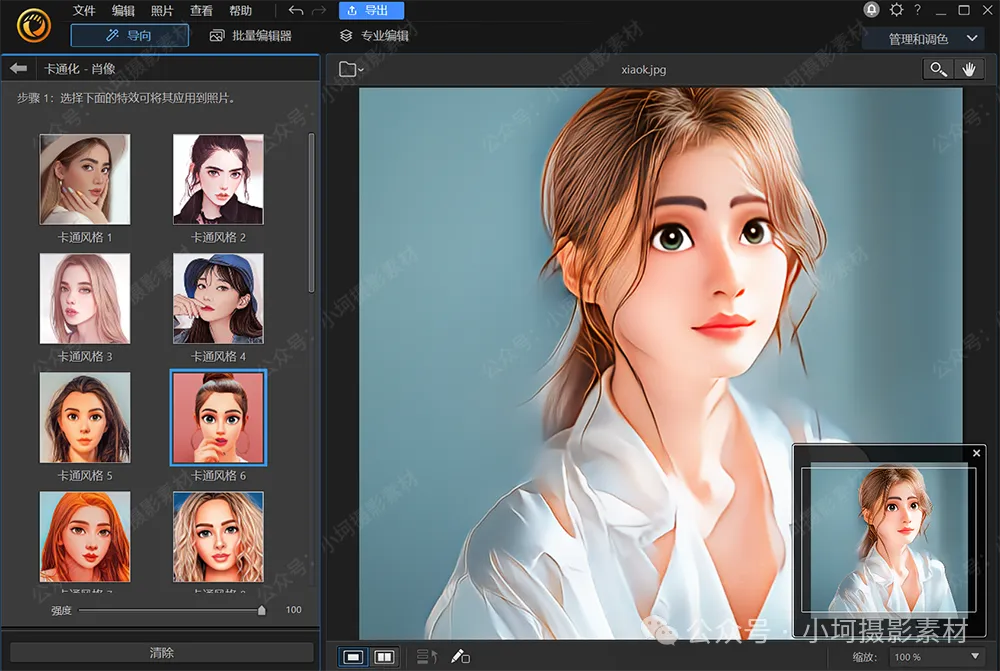Switch to the 批量编辑器 tab
Viewport: 1000px width, 671px height.
coord(251,36)
